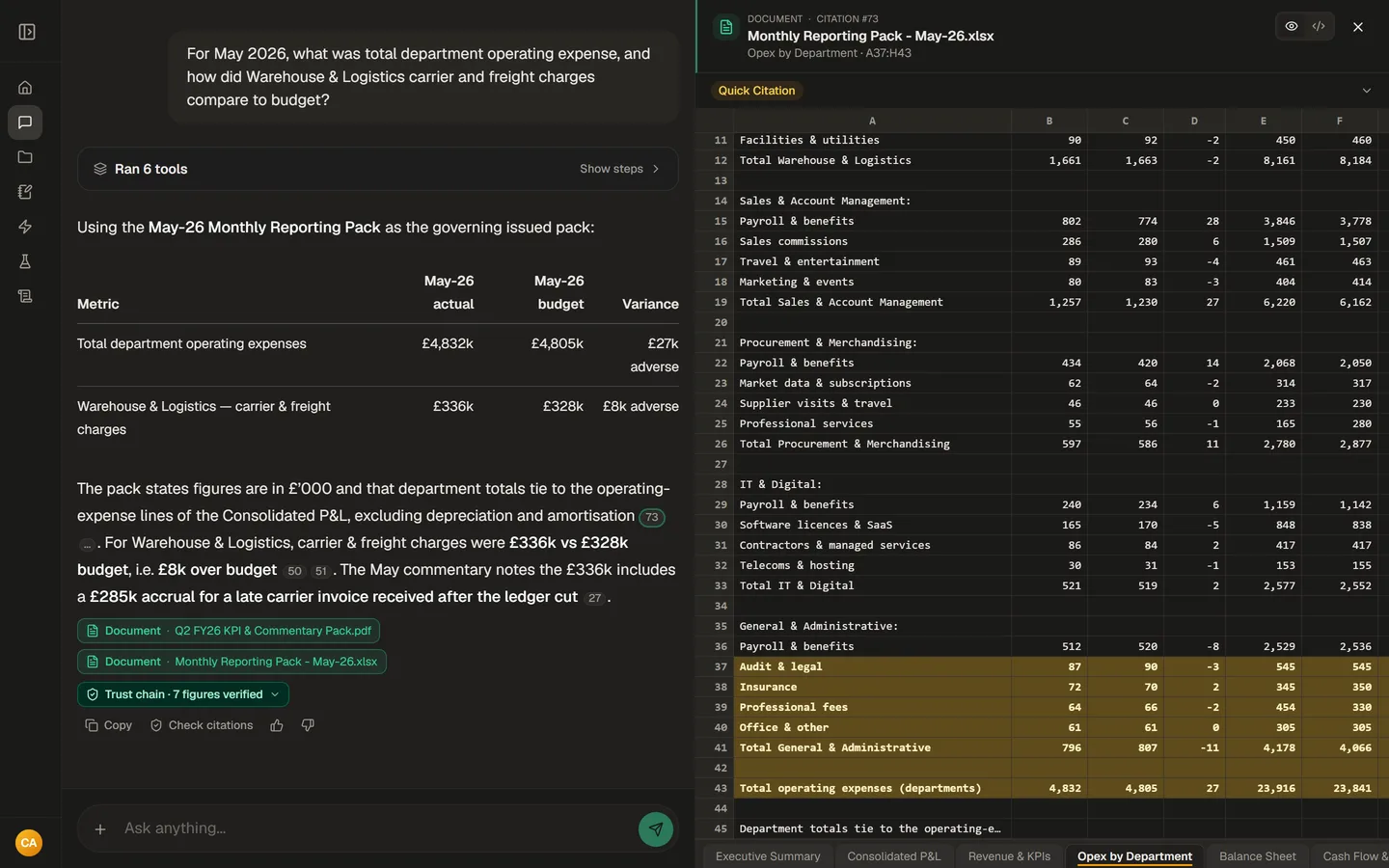Click the Total Warehouse & Logistics cell
Viewport: 1389px width, 868px height.
pyautogui.click(x=872, y=161)
